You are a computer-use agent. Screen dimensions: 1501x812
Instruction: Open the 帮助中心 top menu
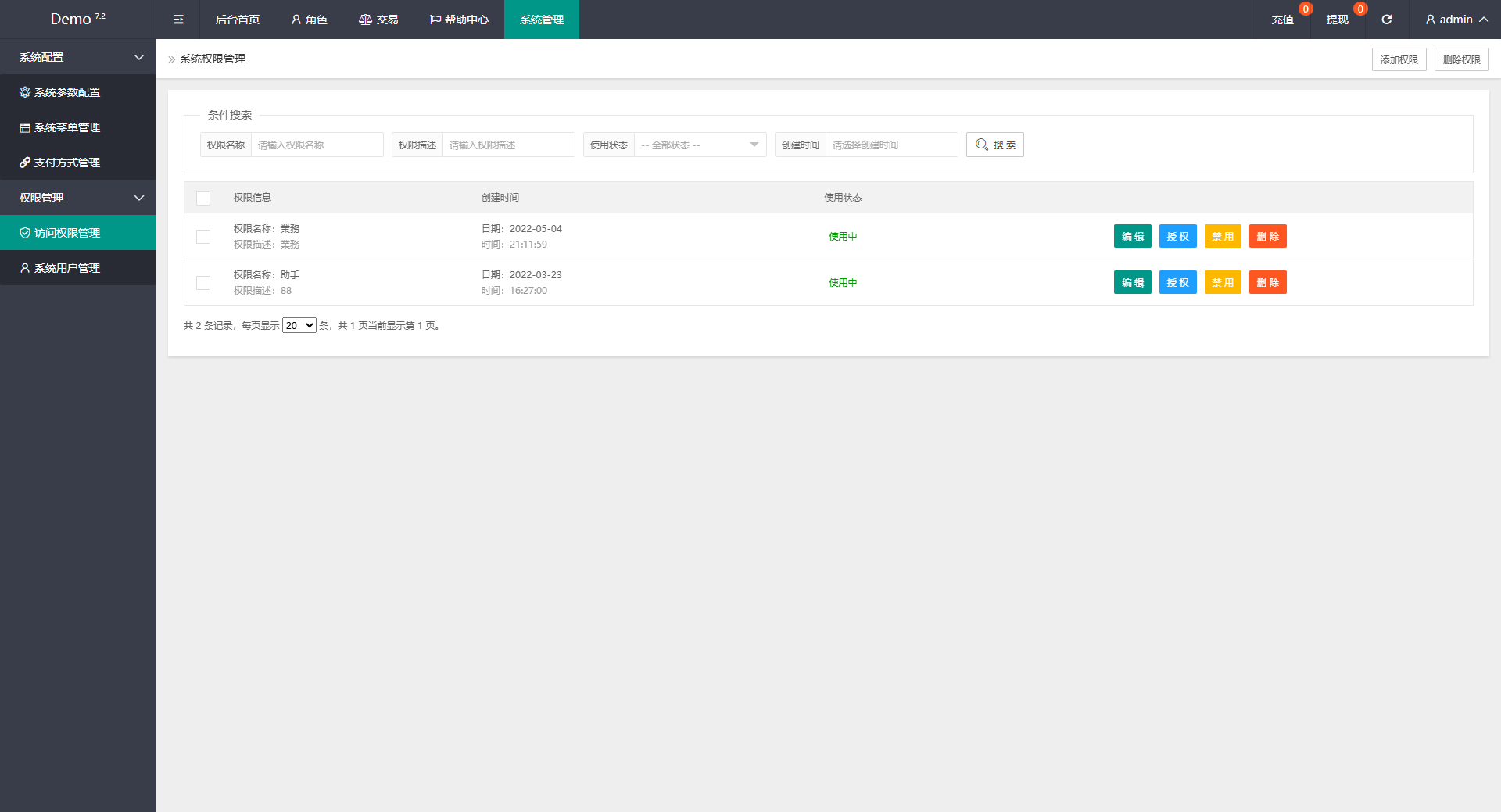(x=459, y=20)
